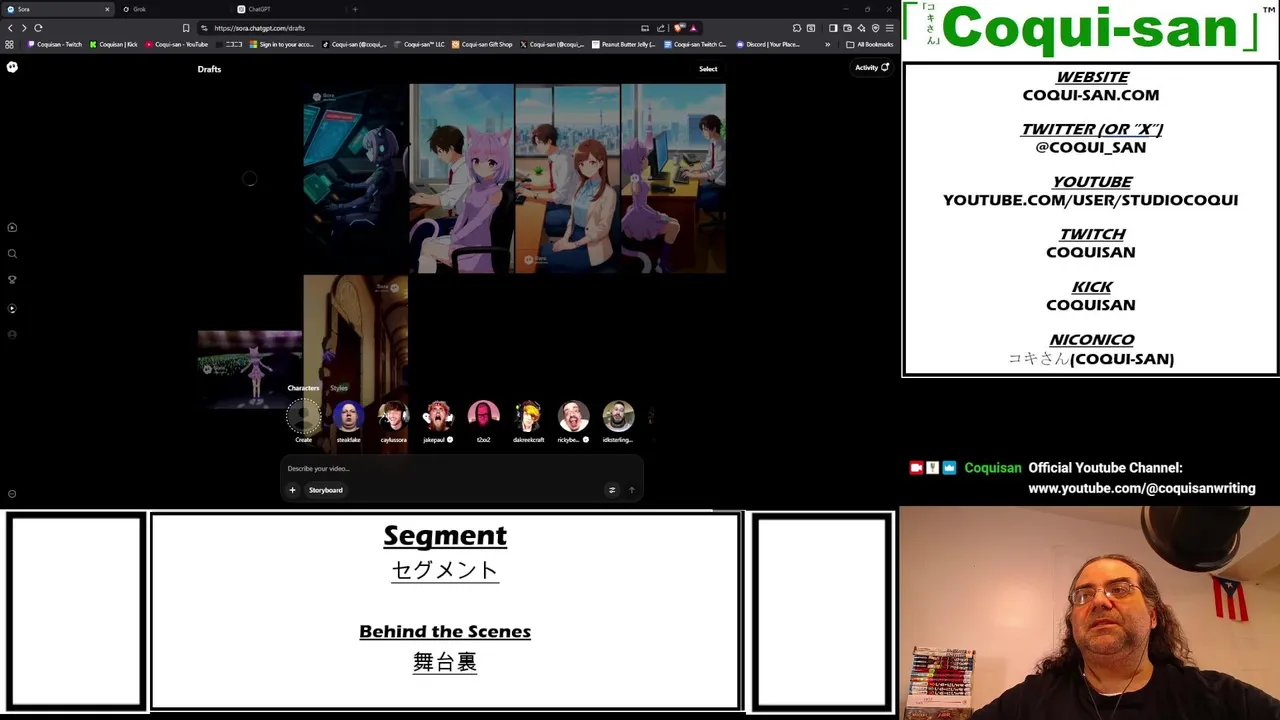Open the draft of catgirl on concert stage
The height and width of the screenshot is (720, 1280).
tap(250, 368)
